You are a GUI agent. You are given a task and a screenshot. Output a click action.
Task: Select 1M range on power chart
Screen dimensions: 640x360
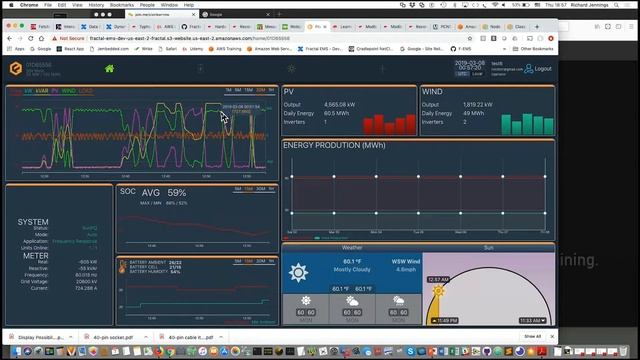point(228,90)
